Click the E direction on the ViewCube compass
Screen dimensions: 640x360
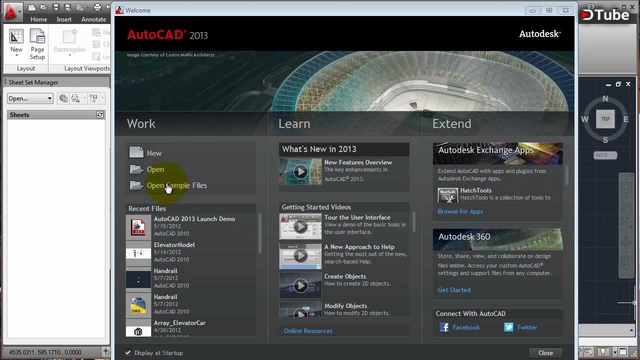(x=626, y=119)
